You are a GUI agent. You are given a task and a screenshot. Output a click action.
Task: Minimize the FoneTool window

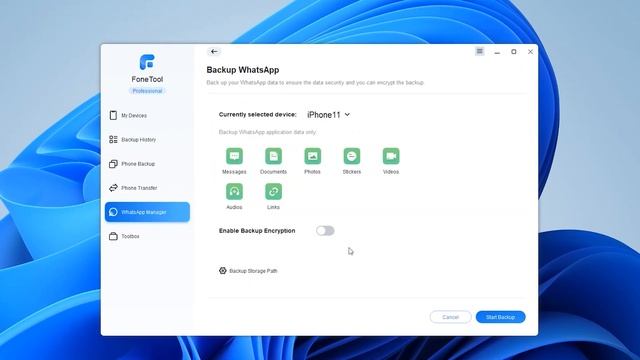tap(497, 52)
